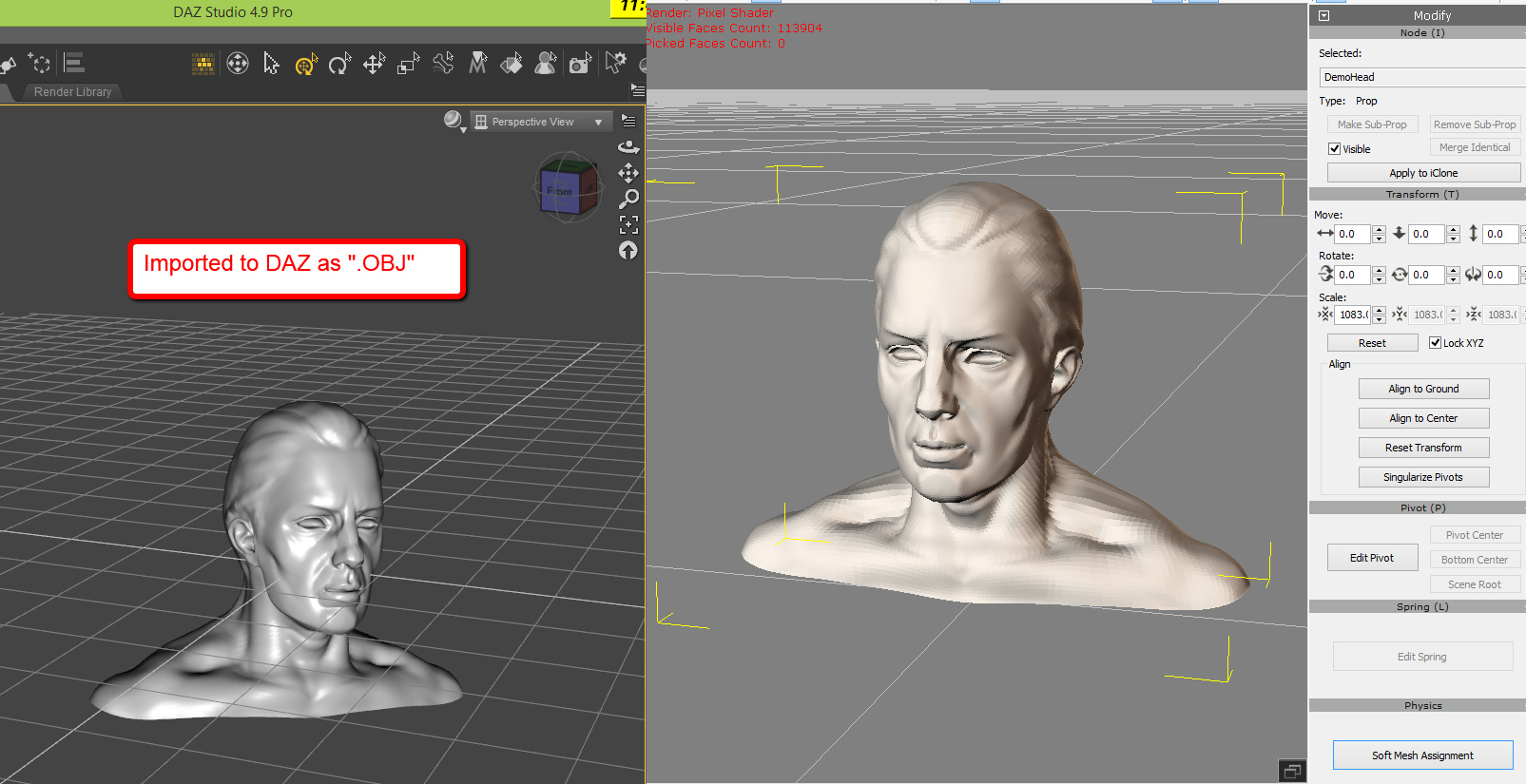Select the circular navigation arrows tool
Screen dimensions: 1526x784
point(238,64)
